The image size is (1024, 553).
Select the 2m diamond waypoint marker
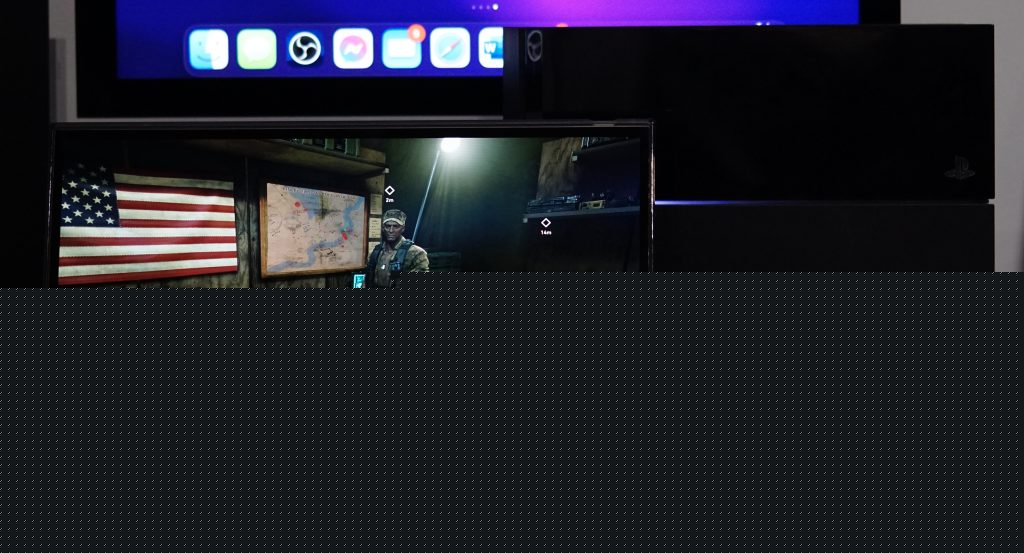pos(389,190)
